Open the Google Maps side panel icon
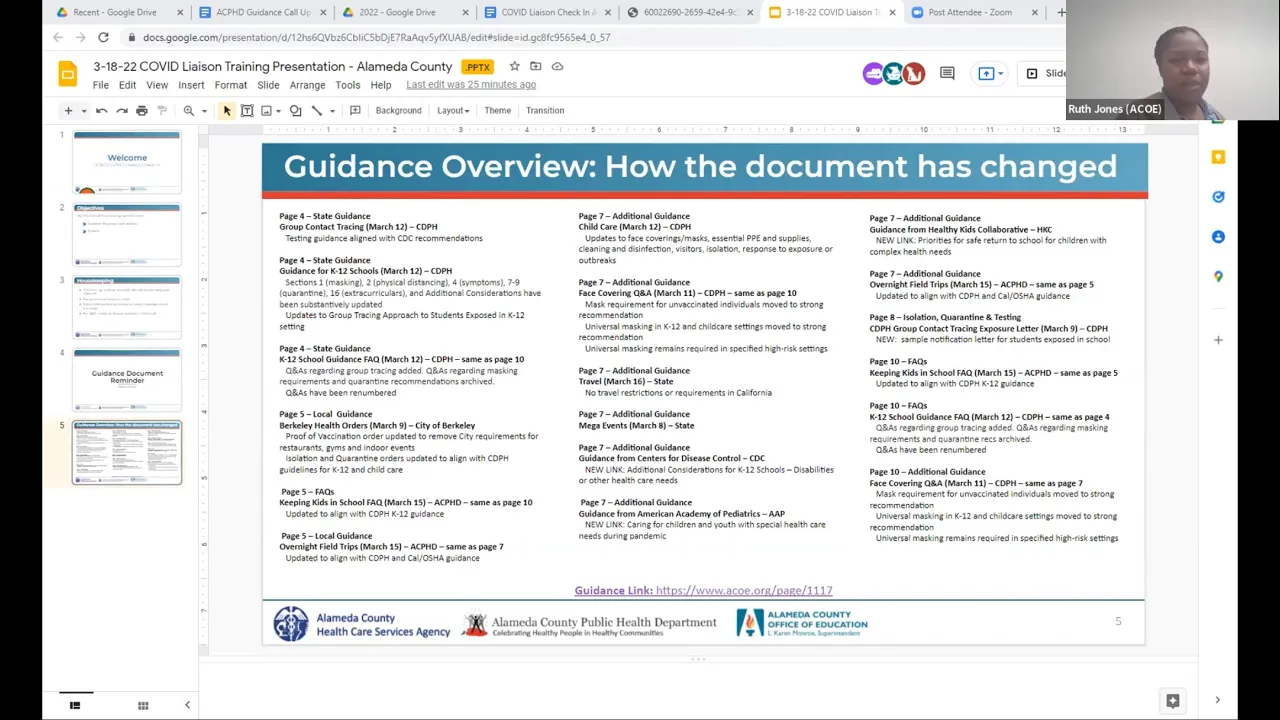The image size is (1280, 720). 1218,277
